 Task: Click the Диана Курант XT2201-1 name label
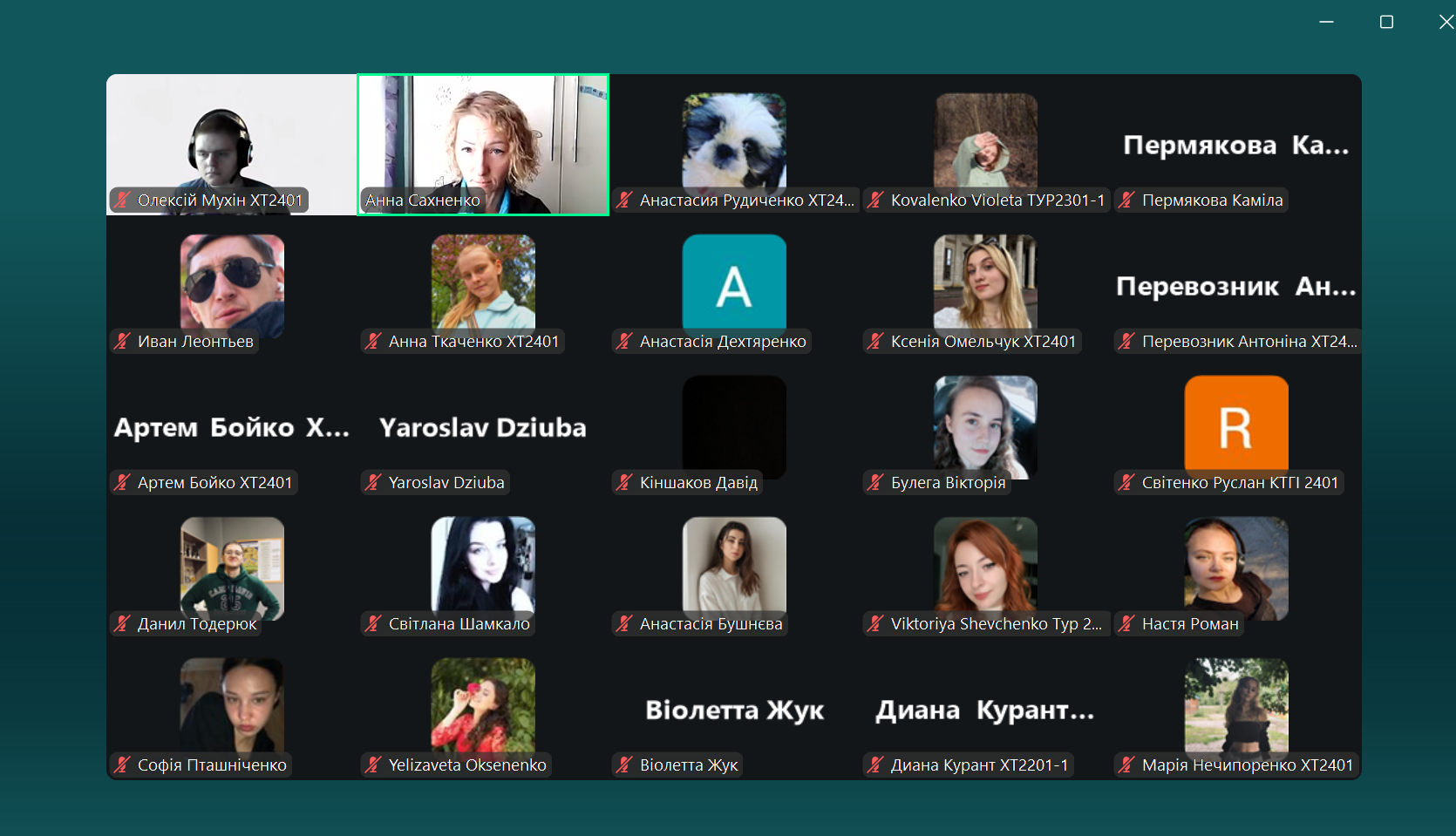(979, 765)
